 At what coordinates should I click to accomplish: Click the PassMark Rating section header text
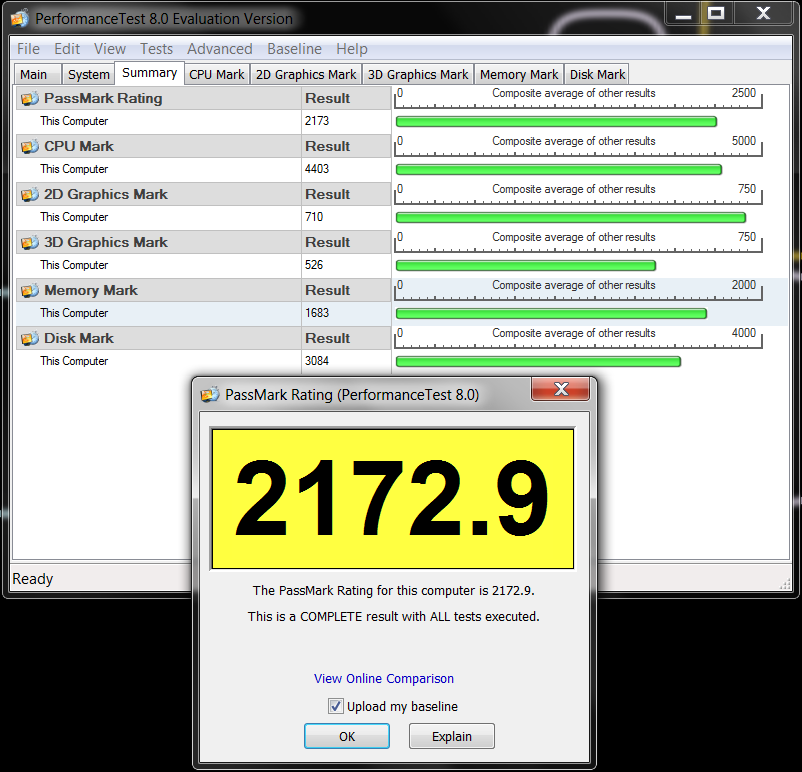coord(103,98)
